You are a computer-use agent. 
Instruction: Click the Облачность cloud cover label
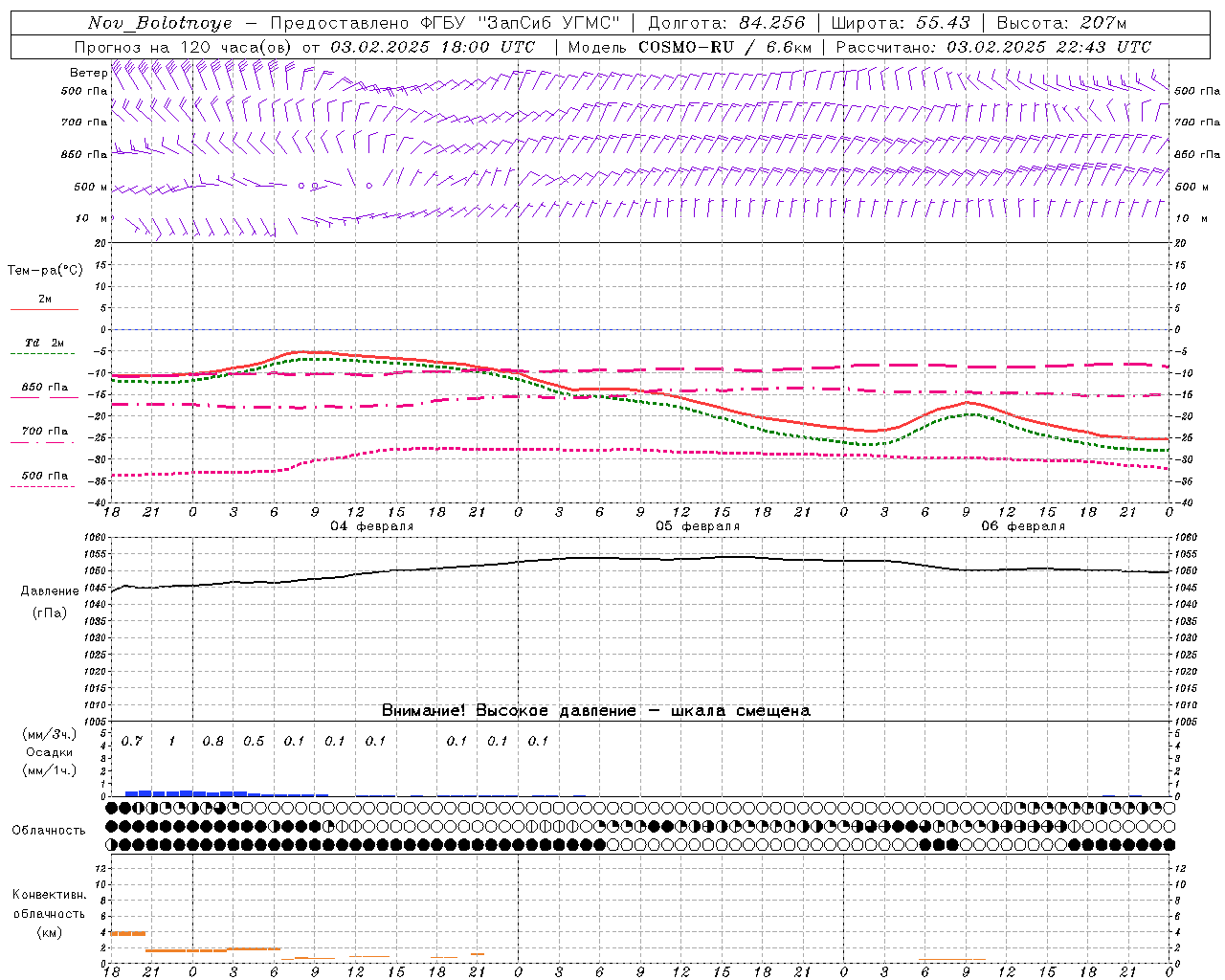(49, 831)
